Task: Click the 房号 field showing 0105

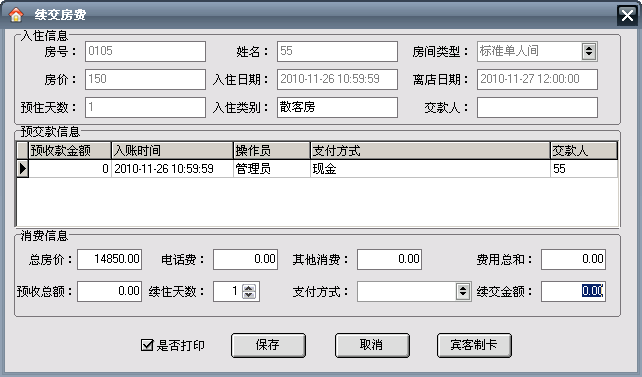Action: coord(145,52)
